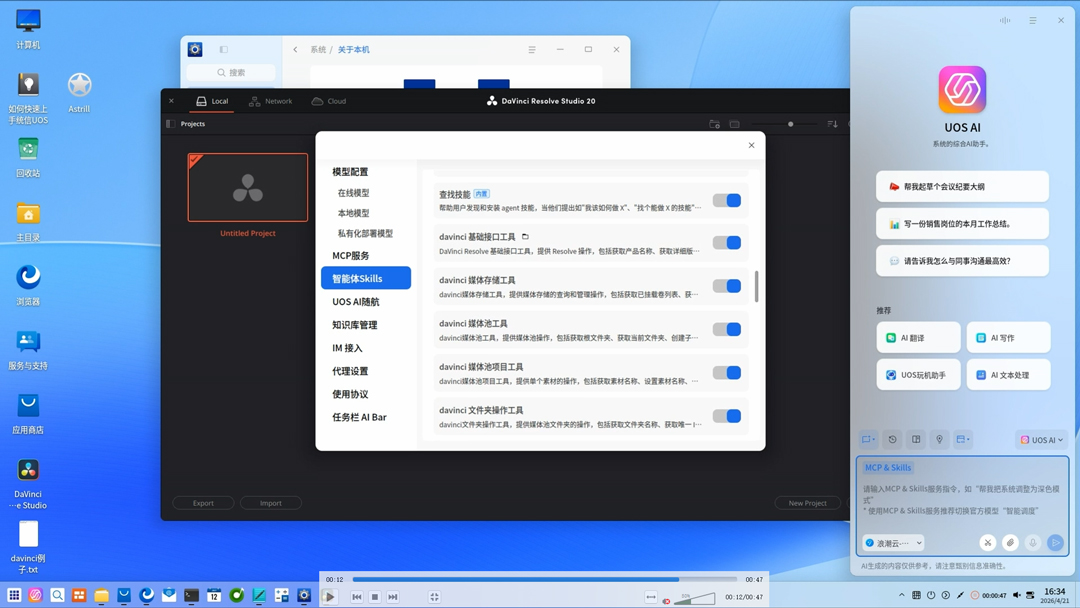Click the AI 翻译 recommendation button
The height and width of the screenshot is (608, 1080).
click(x=918, y=338)
